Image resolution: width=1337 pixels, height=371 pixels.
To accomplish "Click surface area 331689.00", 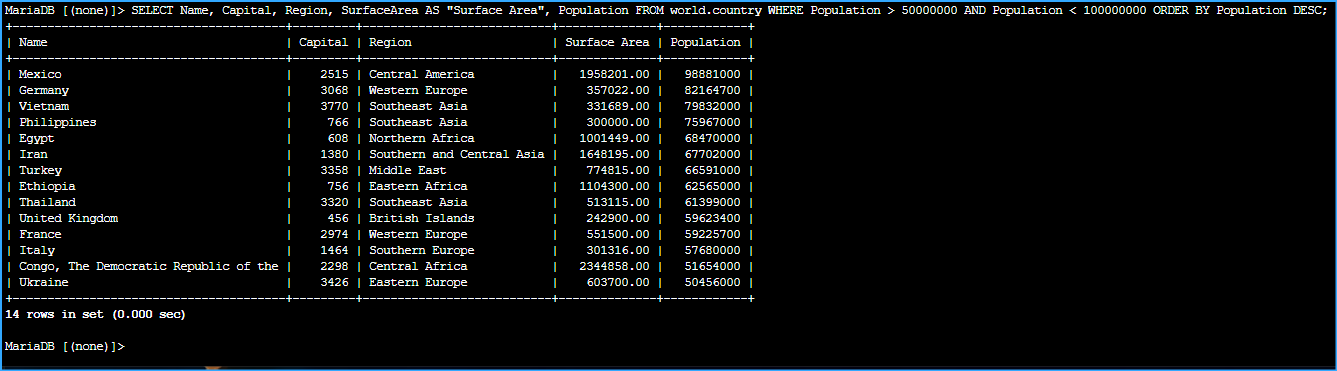I will click(618, 107).
